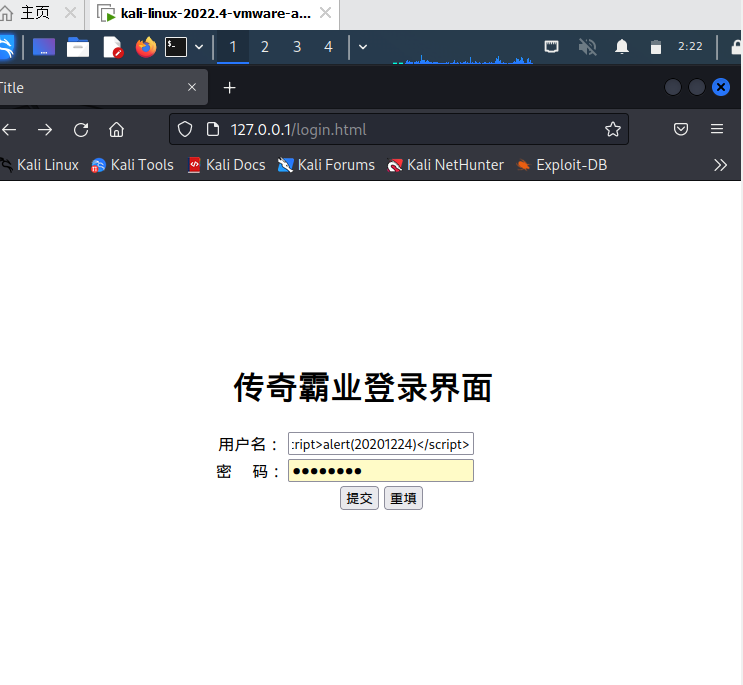Close the 主页 tab
Viewport: 743px width, 685px height.
click(71, 13)
